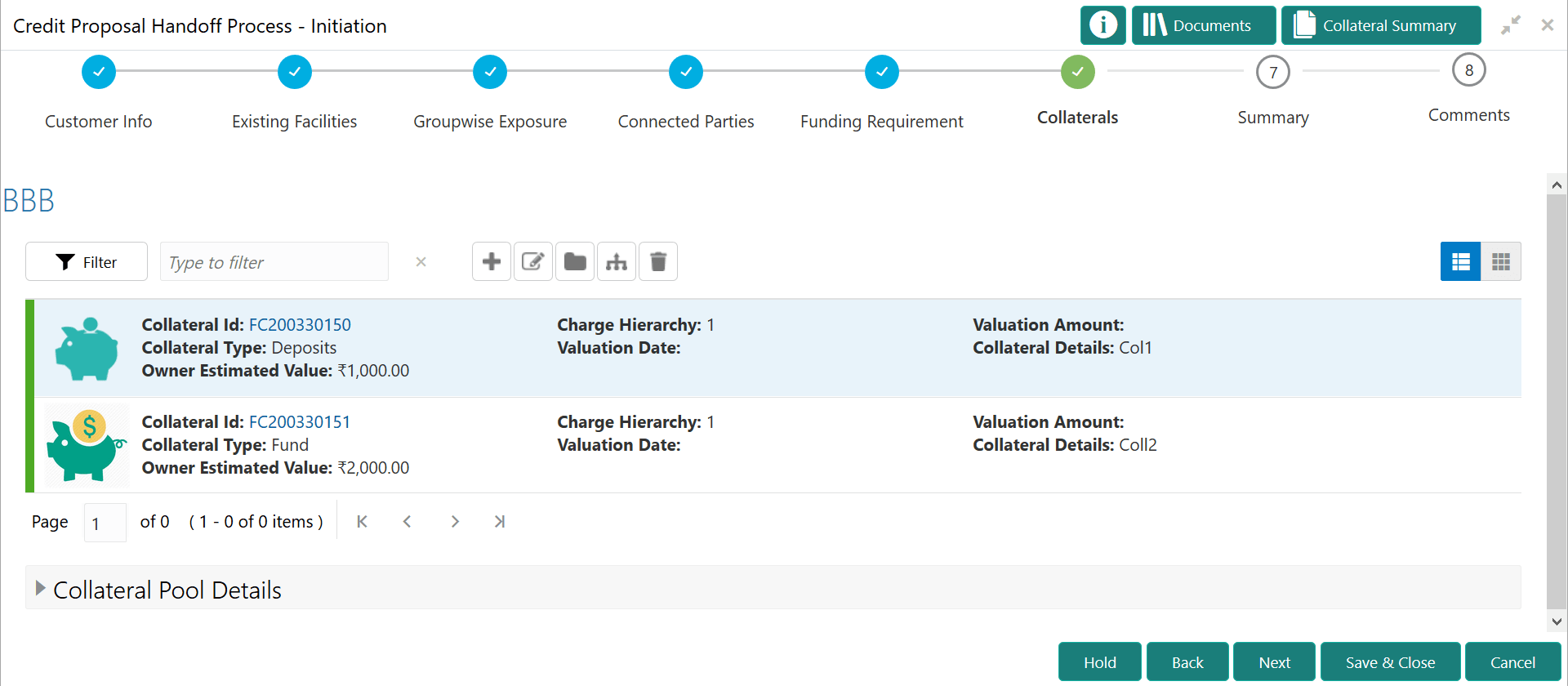Click the Next button
This screenshot has width=1568, height=686.
point(1274,662)
